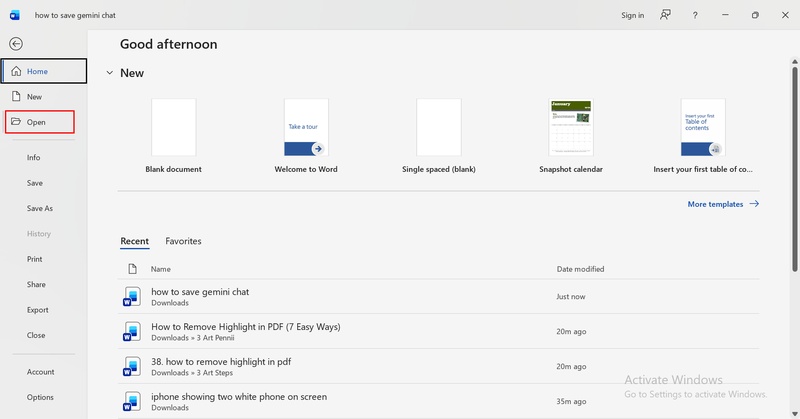
Task: Open the Export menu item
Action: [38, 310]
